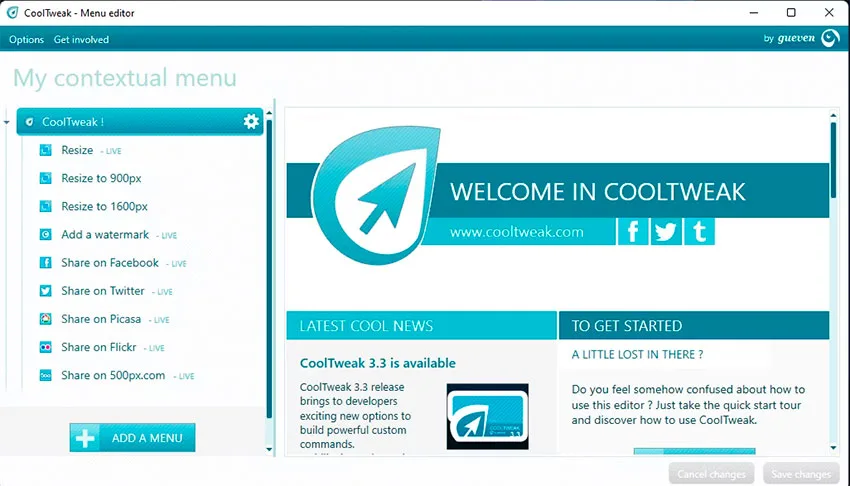Viewport: 850px width, 486px height.
Task: Open the CoolTweak 3.3 is available headline
Action: (378, 363)
